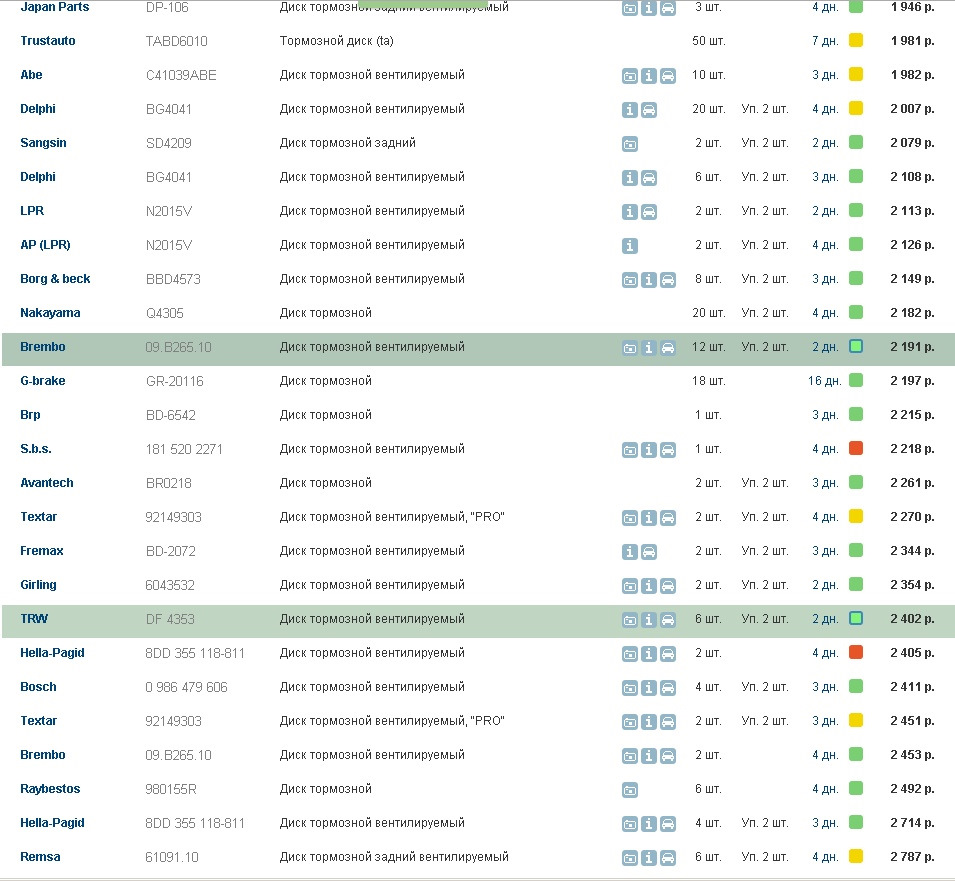Open the info icon in the S.b.s. row
The height and width of the screenshot is (881, 955).
649,450
